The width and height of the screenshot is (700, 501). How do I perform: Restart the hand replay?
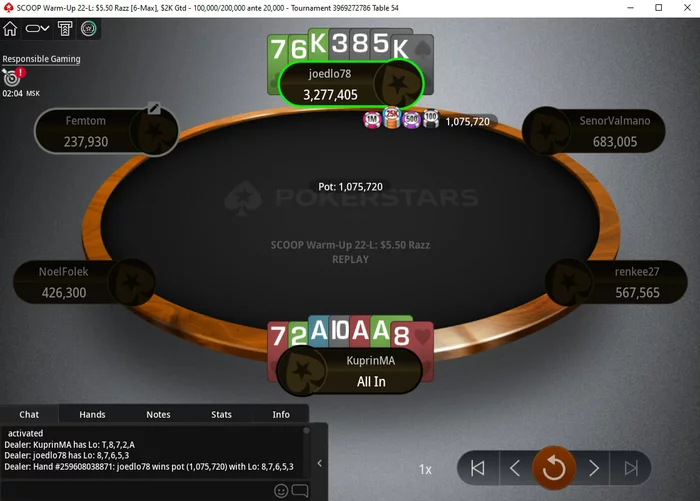[x=554, y=468]
